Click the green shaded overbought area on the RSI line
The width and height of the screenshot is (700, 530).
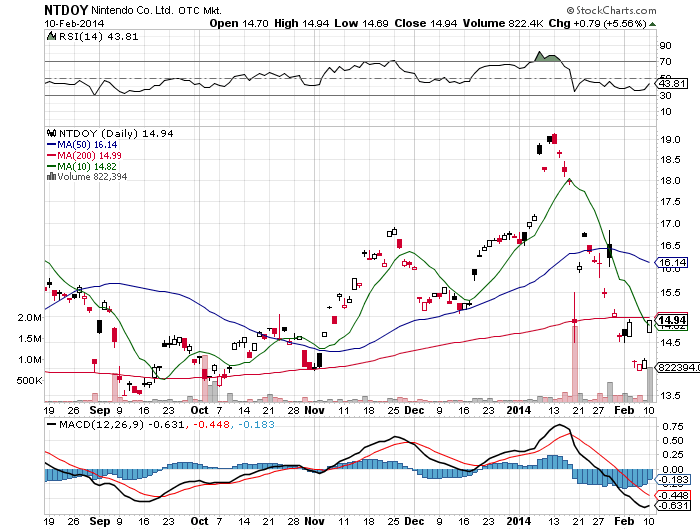(x=546, y=57)
